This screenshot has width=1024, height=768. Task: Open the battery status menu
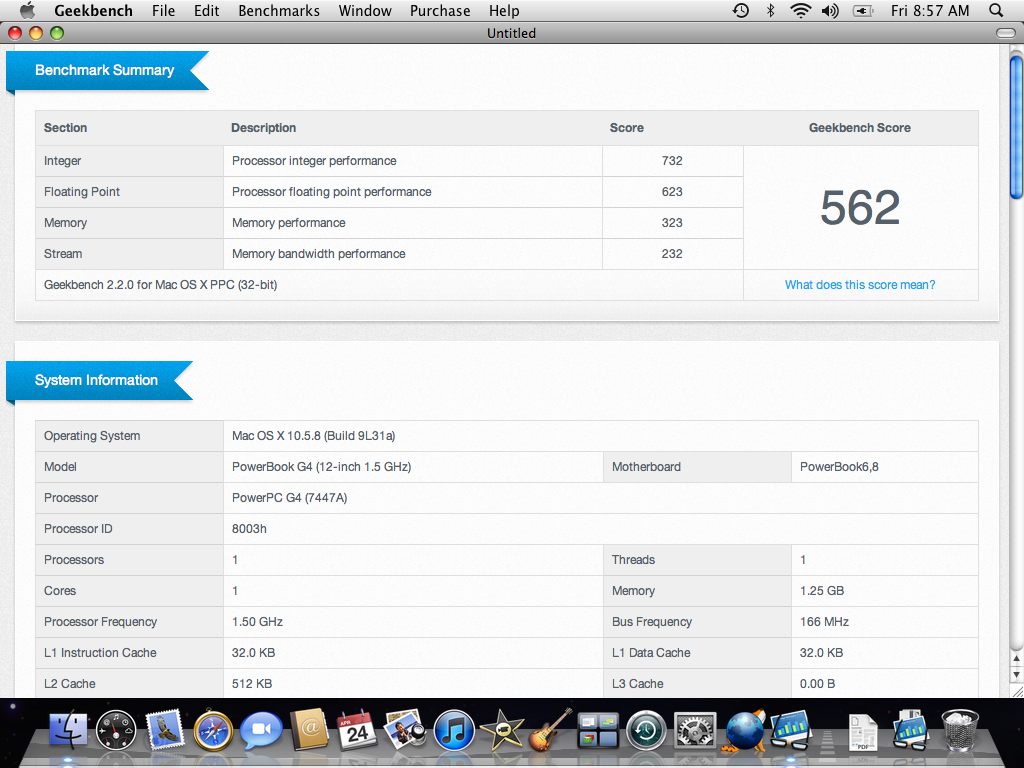(x=863, y=10)
